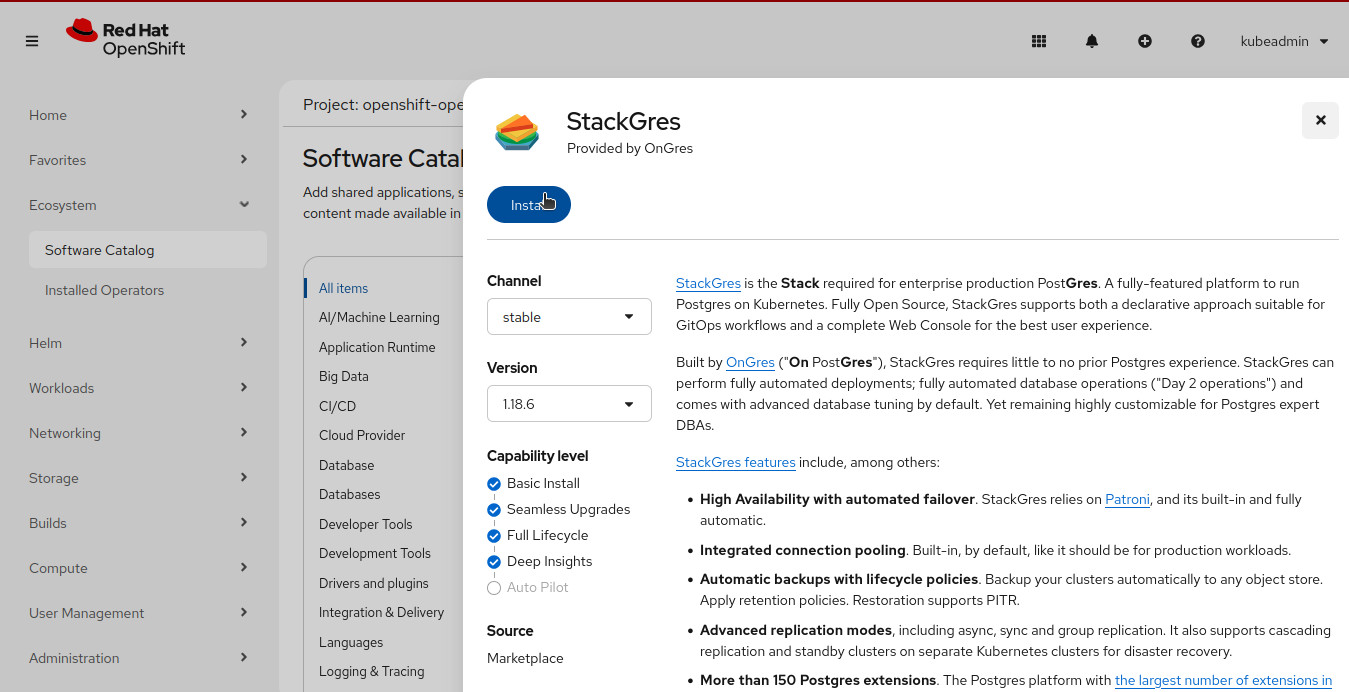Click the Basic Install check icon

coord(494,484)
